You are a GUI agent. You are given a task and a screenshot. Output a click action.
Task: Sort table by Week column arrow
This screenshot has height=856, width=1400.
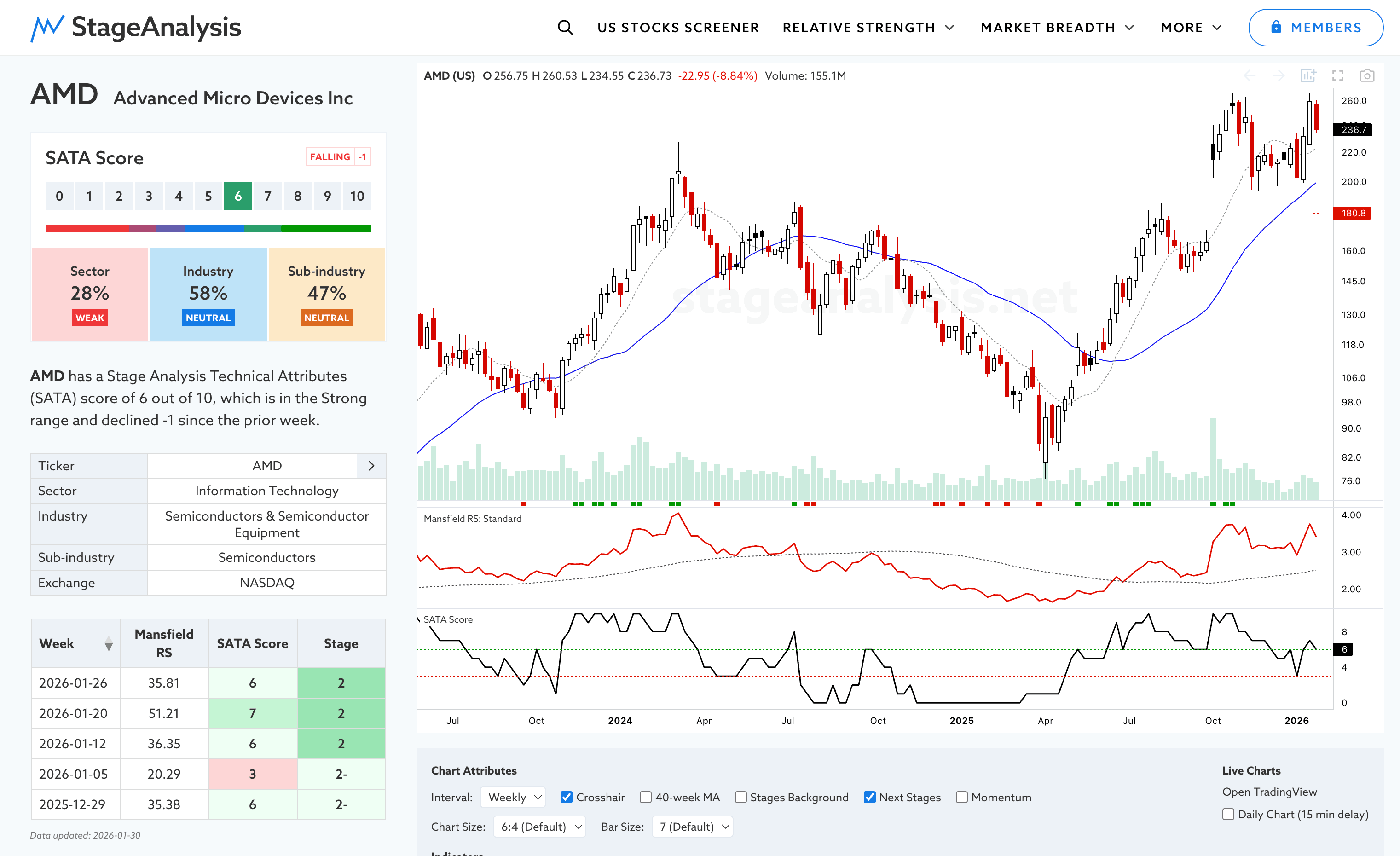click(109, 643)
